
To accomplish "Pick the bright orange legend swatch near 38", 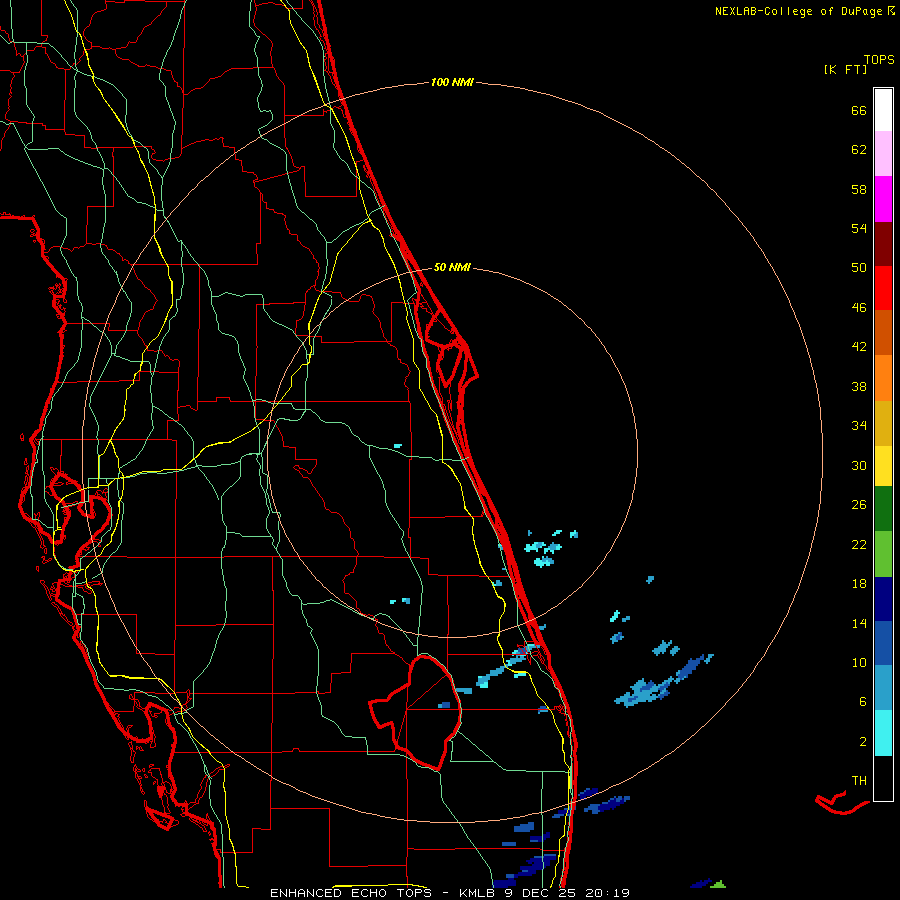I will tap(883, 378).
